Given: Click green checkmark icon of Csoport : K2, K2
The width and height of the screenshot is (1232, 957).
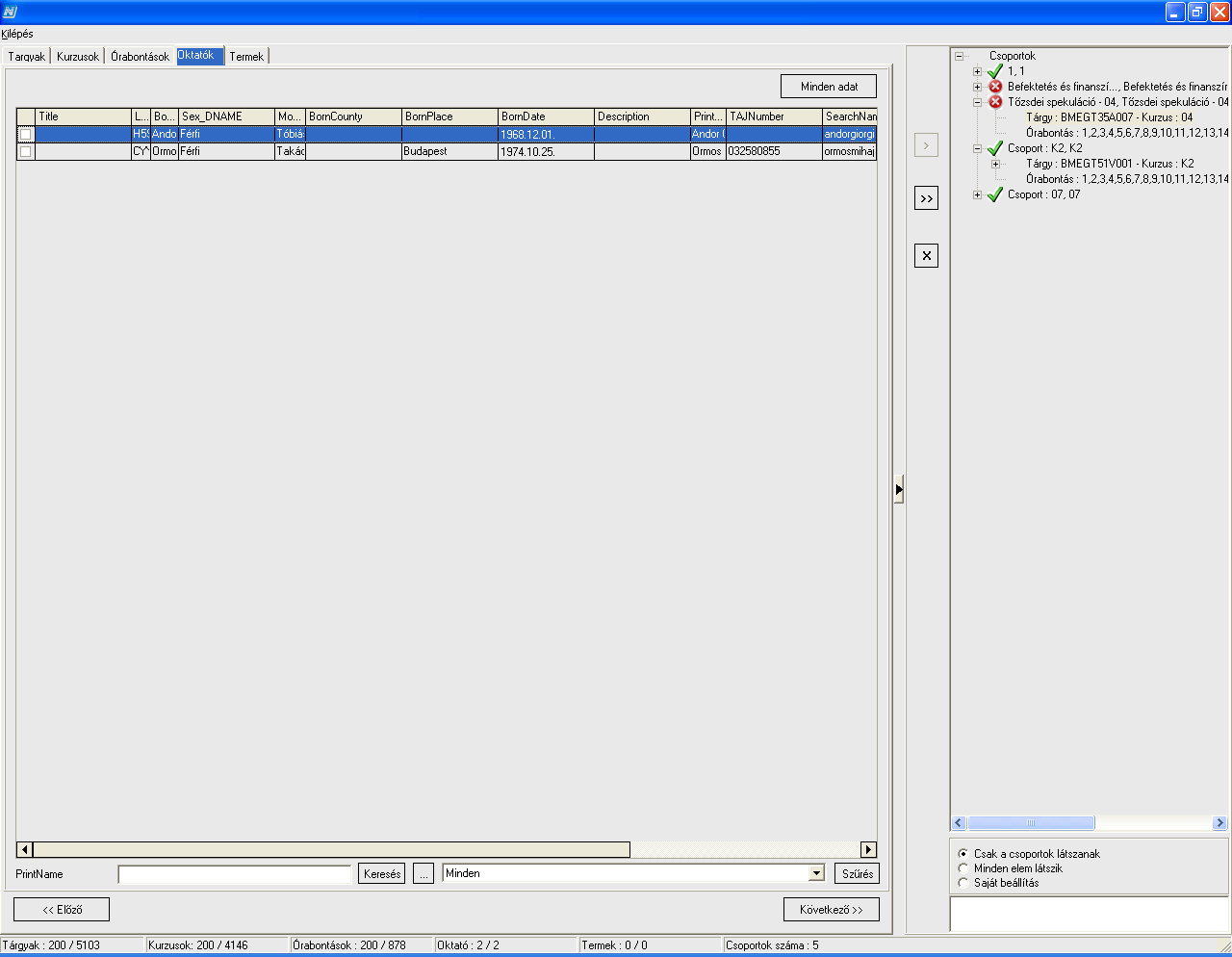Looking at the screenshot, I should click(995, 148).
